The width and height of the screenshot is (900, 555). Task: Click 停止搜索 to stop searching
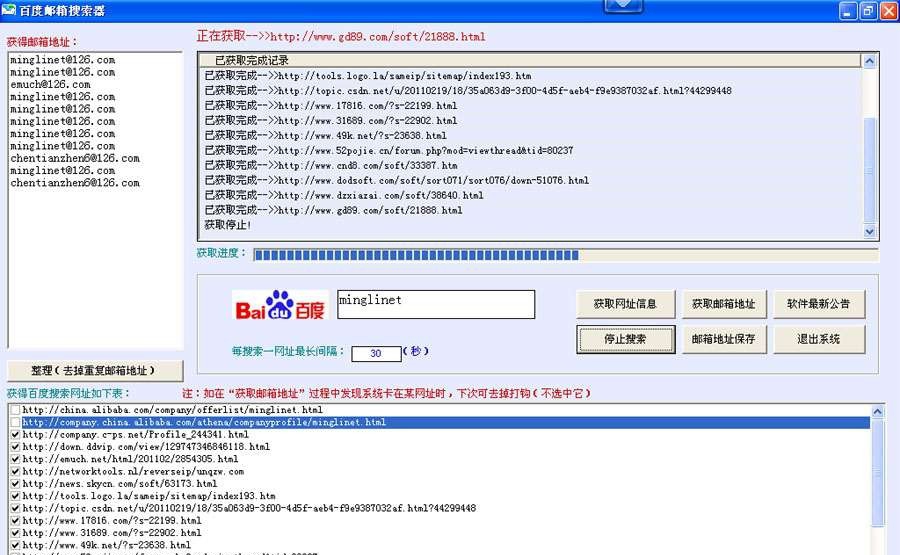point(626,339)
